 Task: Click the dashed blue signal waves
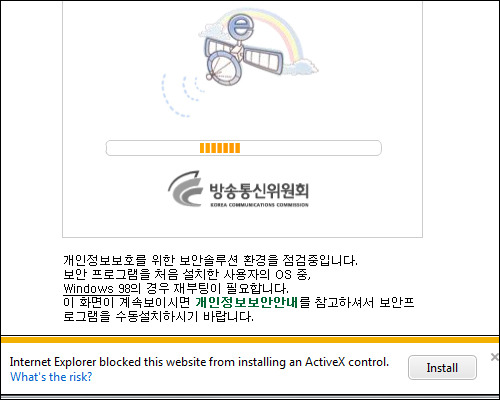point(182,95)
